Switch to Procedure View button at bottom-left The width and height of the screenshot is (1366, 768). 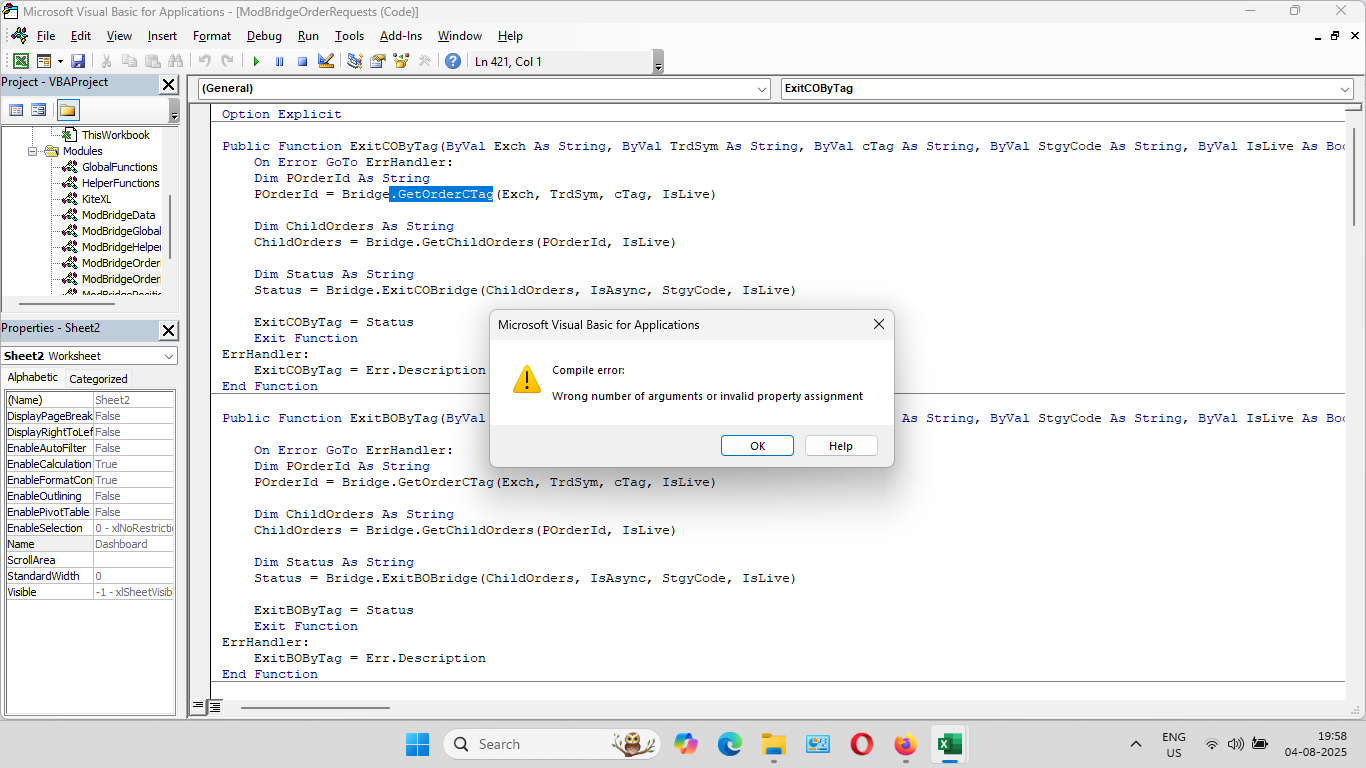pos(199,707)
